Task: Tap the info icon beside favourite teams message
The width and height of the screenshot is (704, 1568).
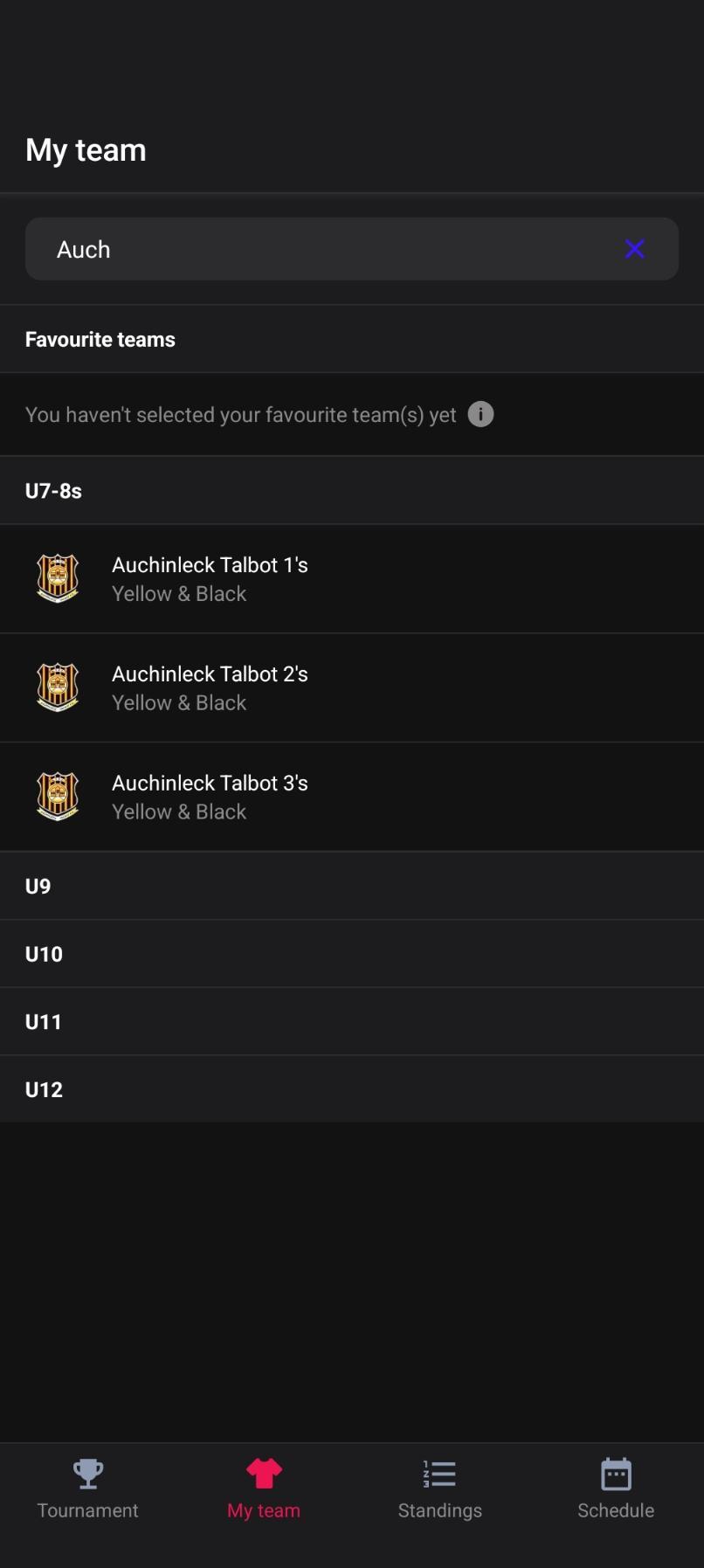Action: [x=480, y=414]
